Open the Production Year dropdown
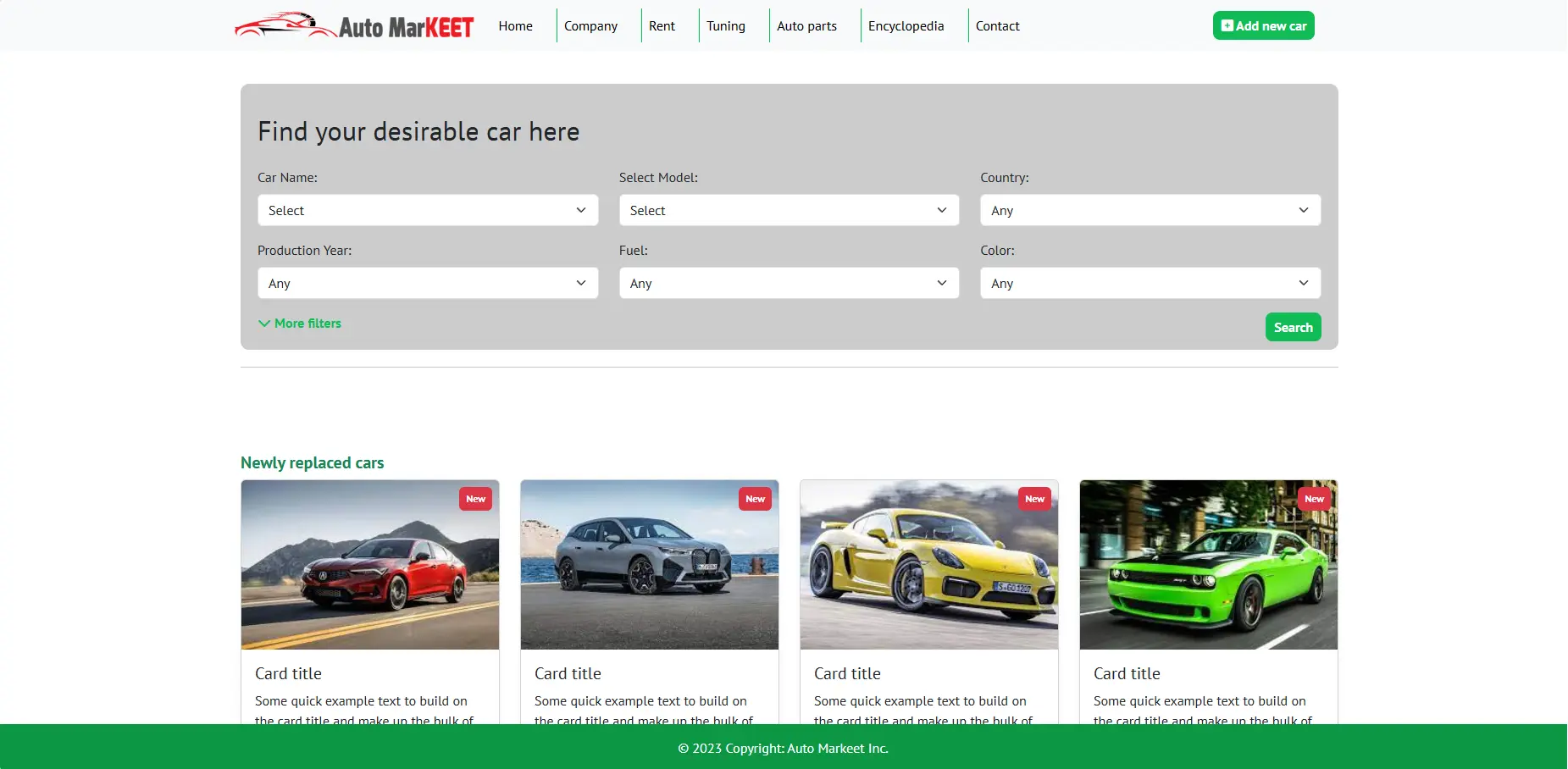This screenshot has height=769, width=1568. click(x=428, y=283)
